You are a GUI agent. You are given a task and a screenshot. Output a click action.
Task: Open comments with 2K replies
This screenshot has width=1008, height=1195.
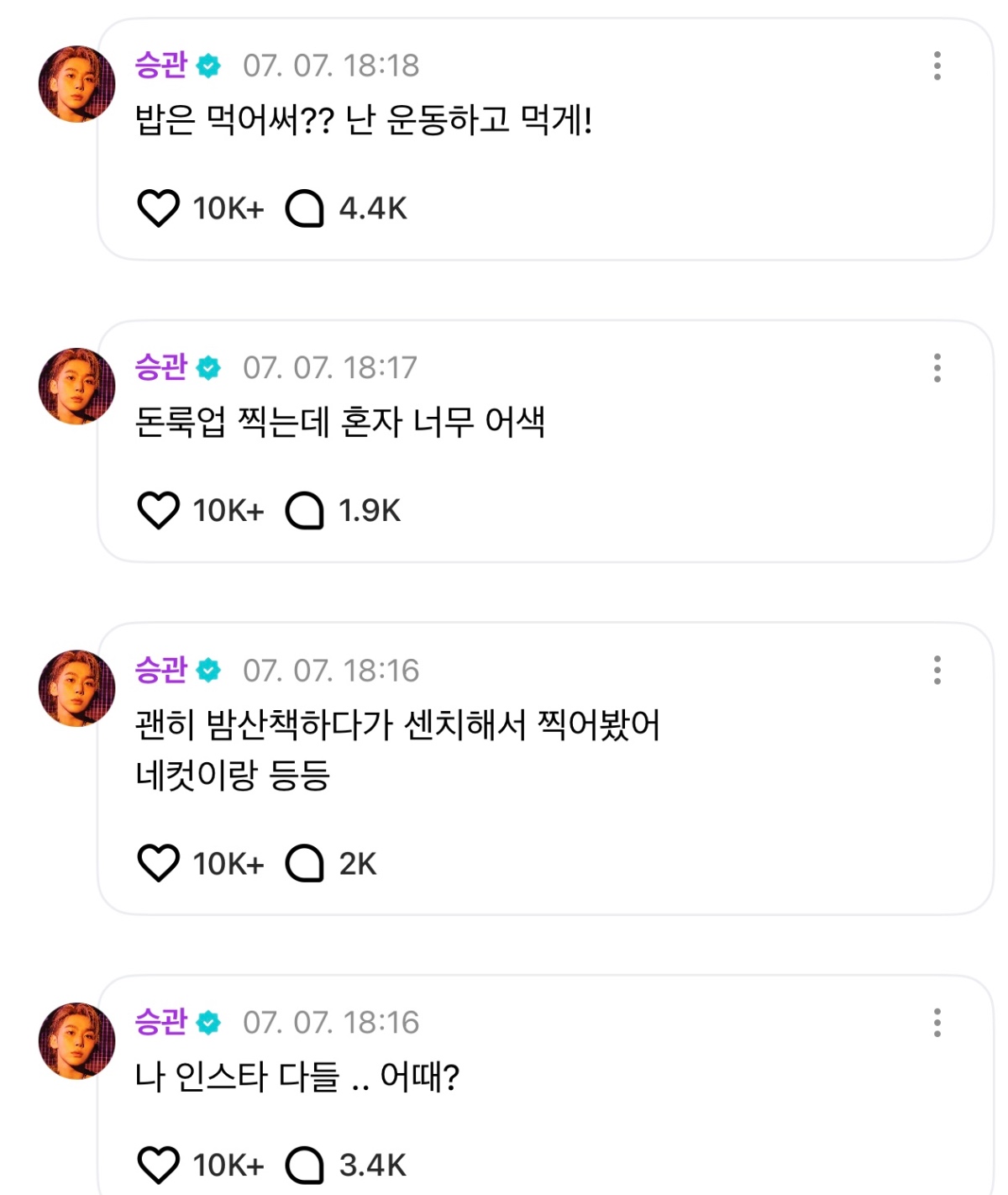click(304, 863)
